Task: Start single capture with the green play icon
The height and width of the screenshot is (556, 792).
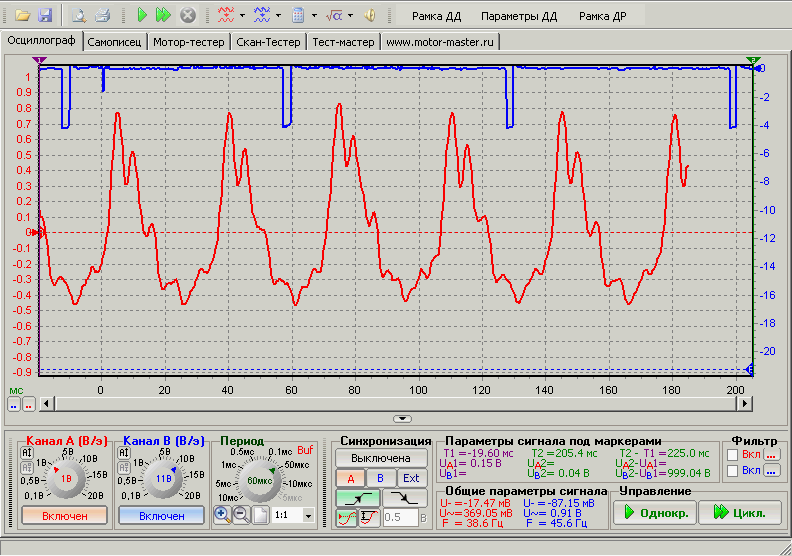Action: point(142,16)
